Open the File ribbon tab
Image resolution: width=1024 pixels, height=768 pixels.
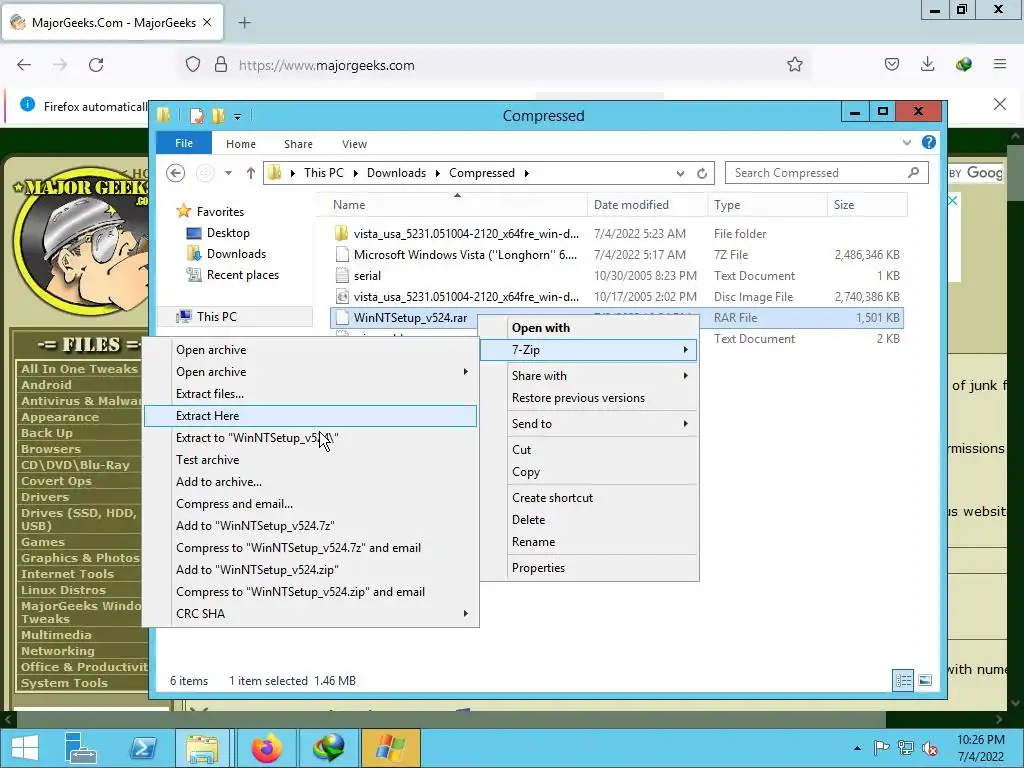[x=184, y=143]
